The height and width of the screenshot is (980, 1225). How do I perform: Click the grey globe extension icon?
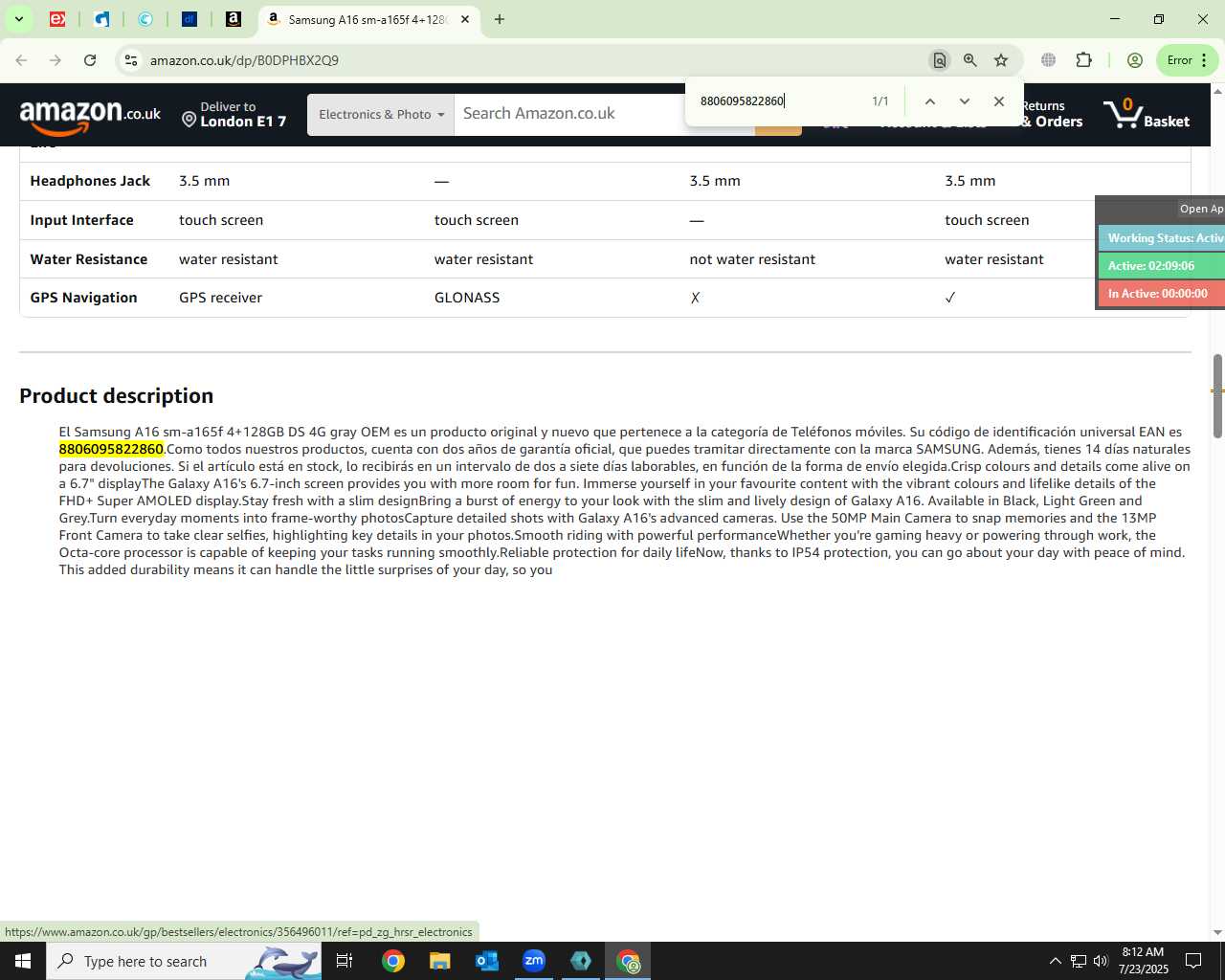tap(1049, 60)
